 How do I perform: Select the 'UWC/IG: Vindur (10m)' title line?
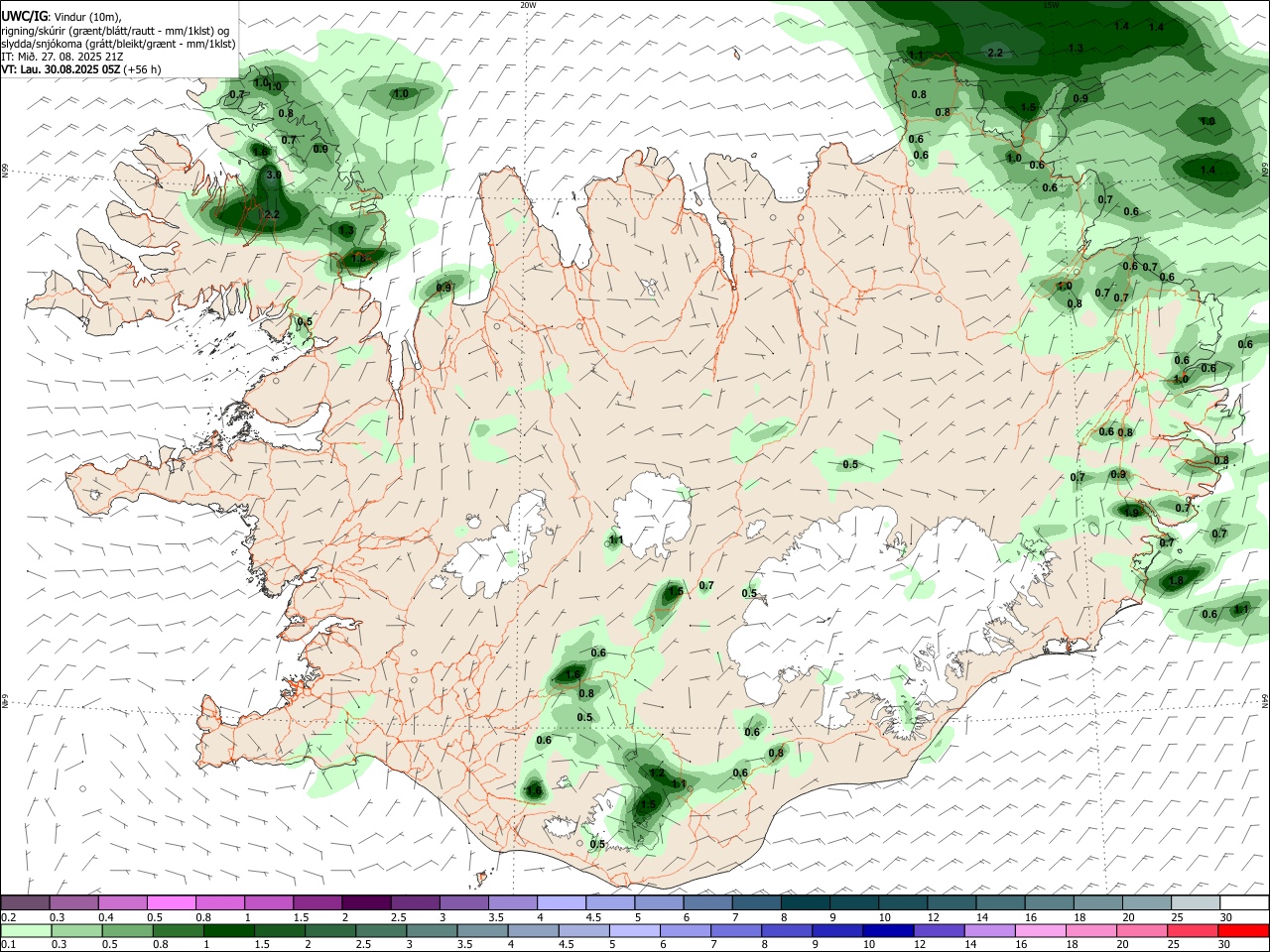click(62, 16)
